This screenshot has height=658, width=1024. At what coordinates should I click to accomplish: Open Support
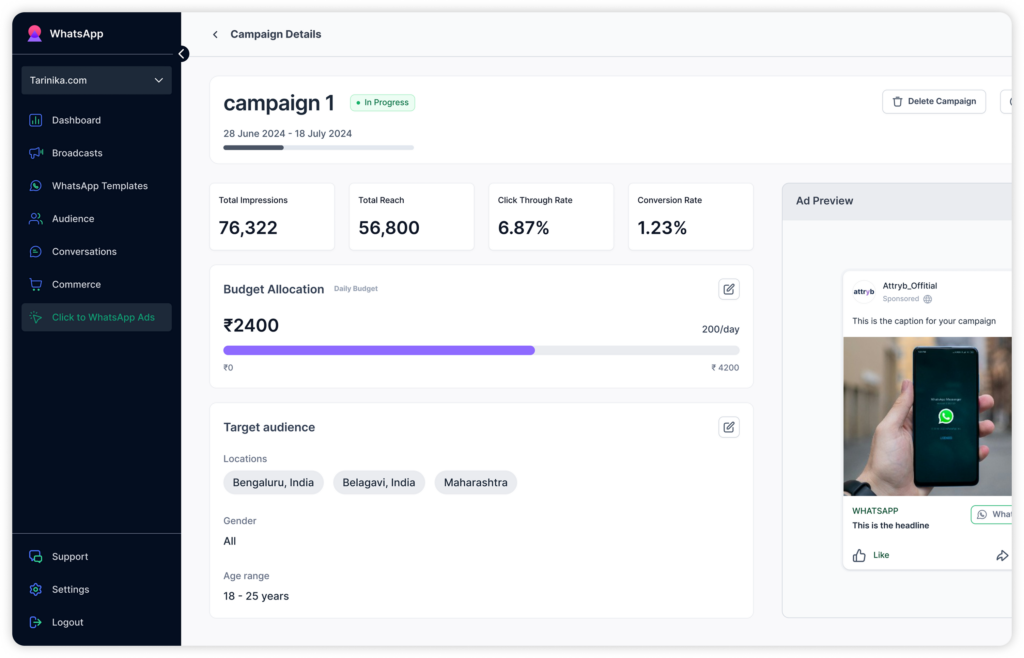pyautogui.click(x=70, y=557)
